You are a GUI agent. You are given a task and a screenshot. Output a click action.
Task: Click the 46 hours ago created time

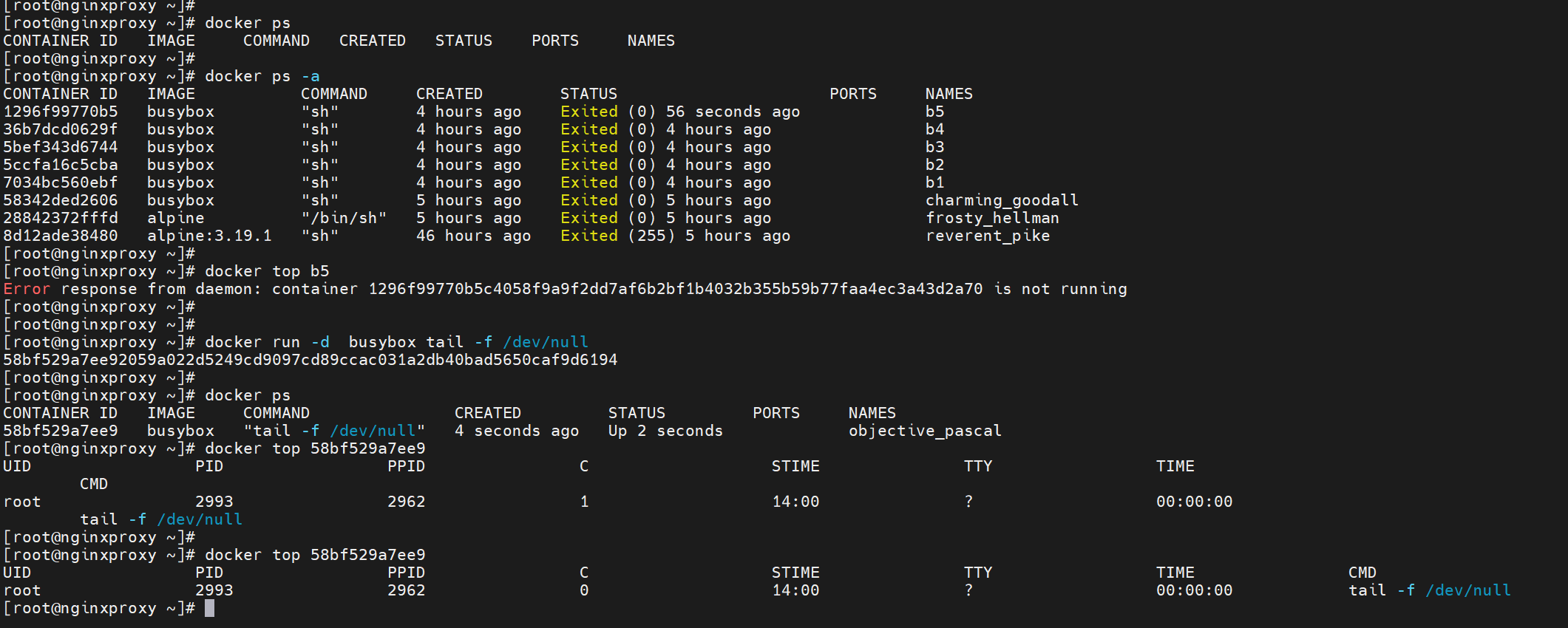pyautogui.click(x=473, y=236)
